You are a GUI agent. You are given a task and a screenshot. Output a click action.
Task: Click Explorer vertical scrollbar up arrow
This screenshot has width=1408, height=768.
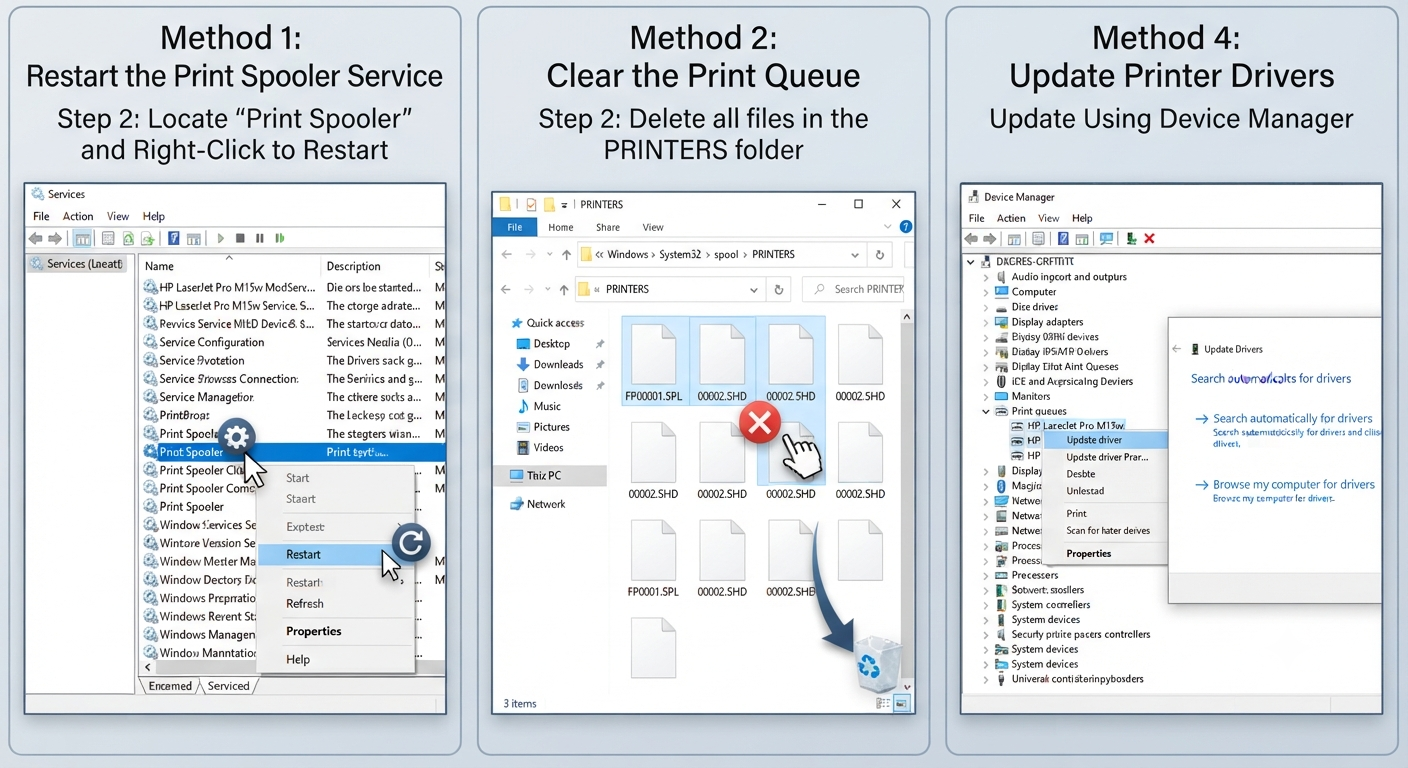[908, 316]
